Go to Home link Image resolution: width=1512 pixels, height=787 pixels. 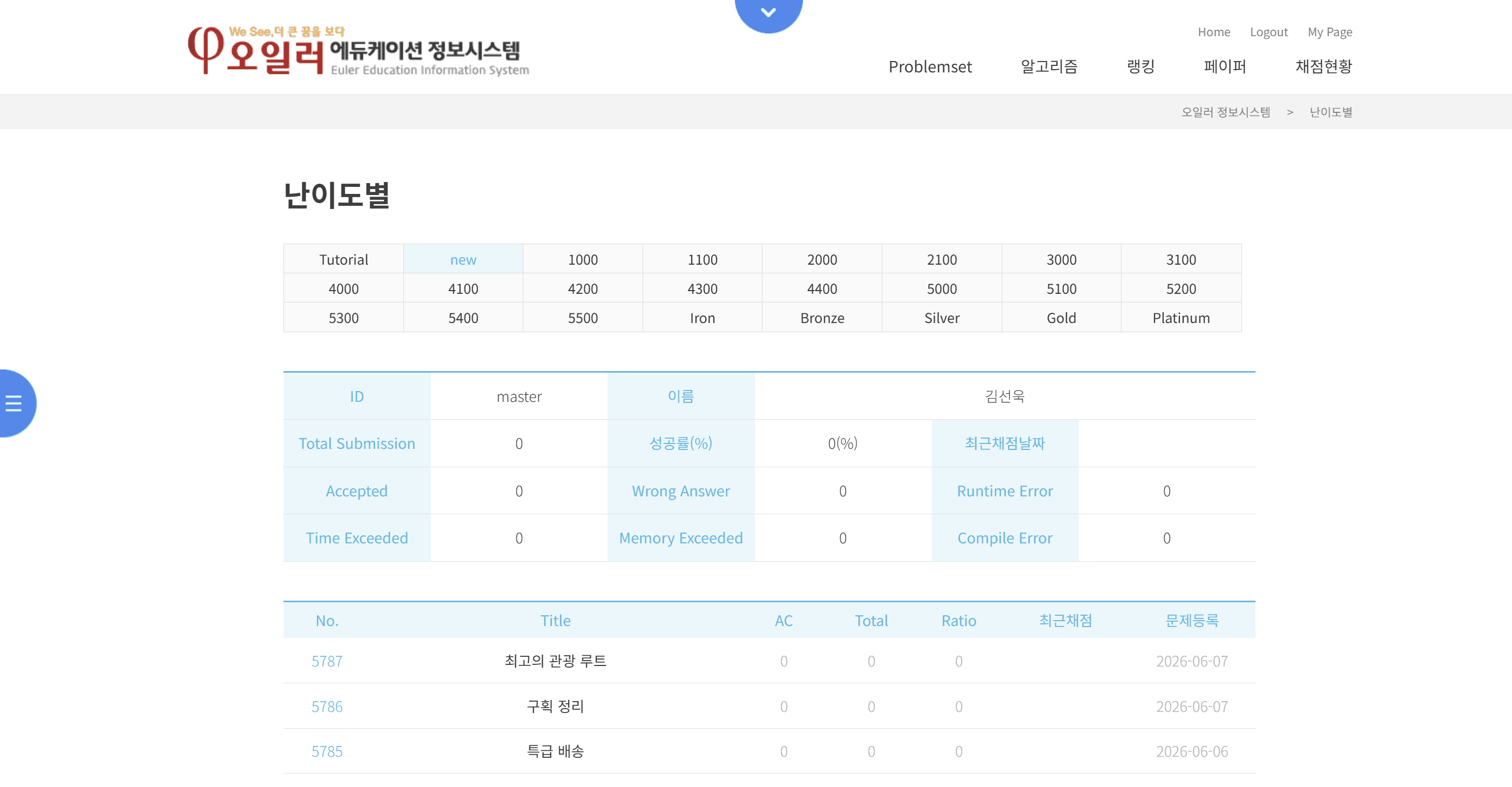click(1214, 32)
